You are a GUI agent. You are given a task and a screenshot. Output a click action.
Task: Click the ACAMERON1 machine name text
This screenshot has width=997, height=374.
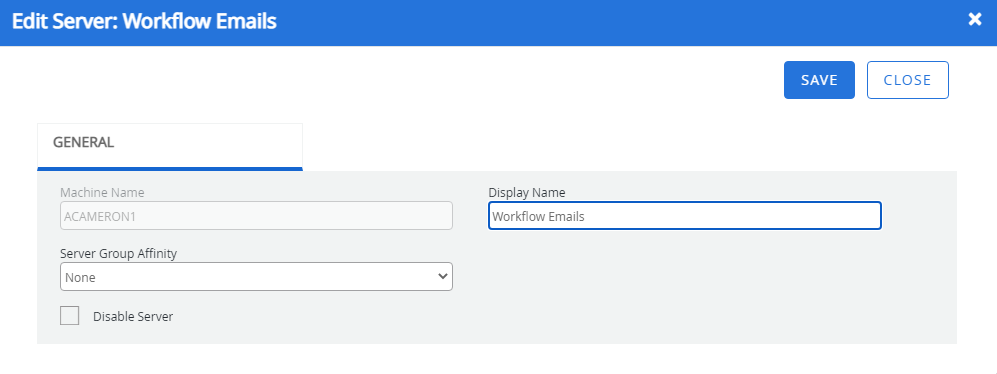[x=100, y=216]
